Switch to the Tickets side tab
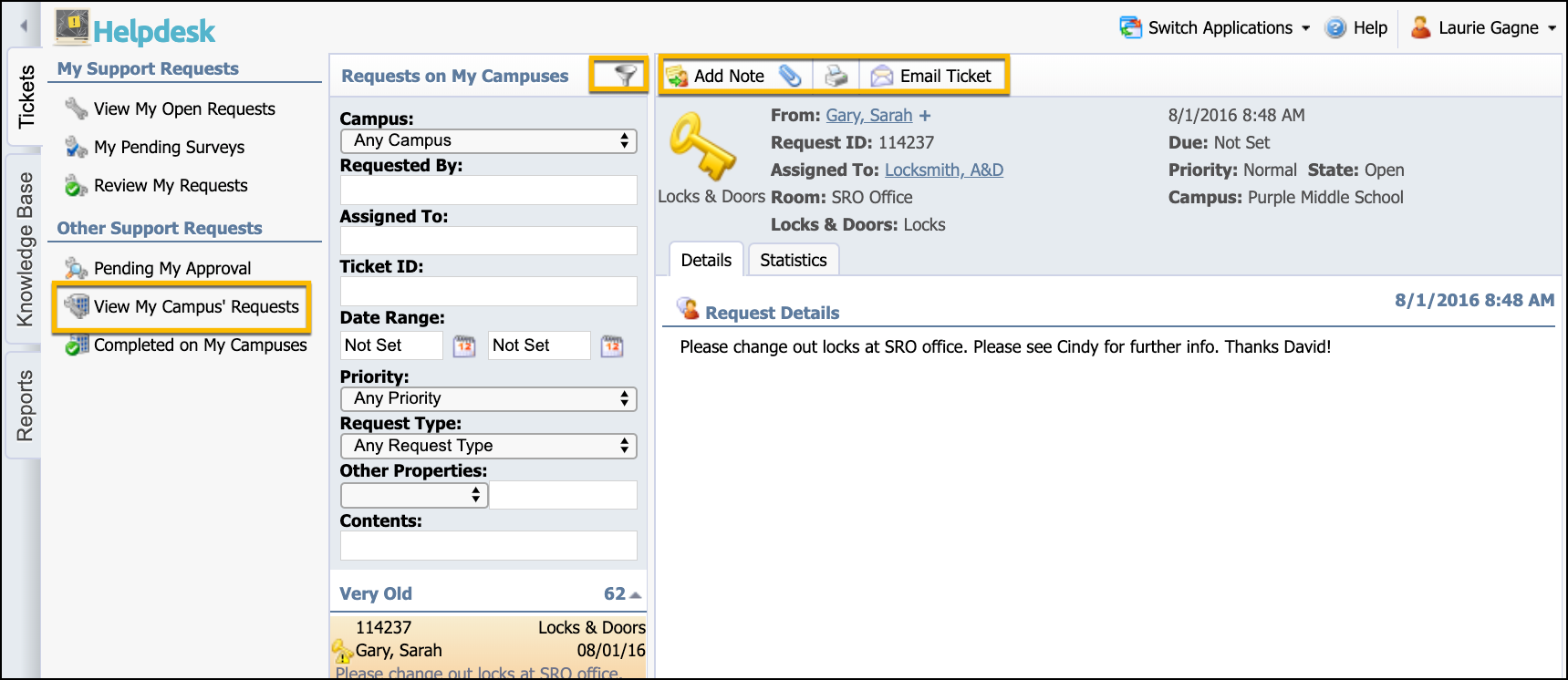The width and height of the screenshot is (1568, 680). (26, 96)
